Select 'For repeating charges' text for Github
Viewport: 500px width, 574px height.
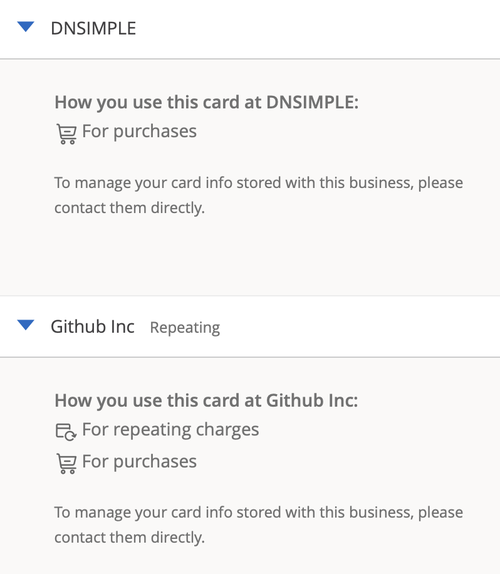tap(171, 429)
